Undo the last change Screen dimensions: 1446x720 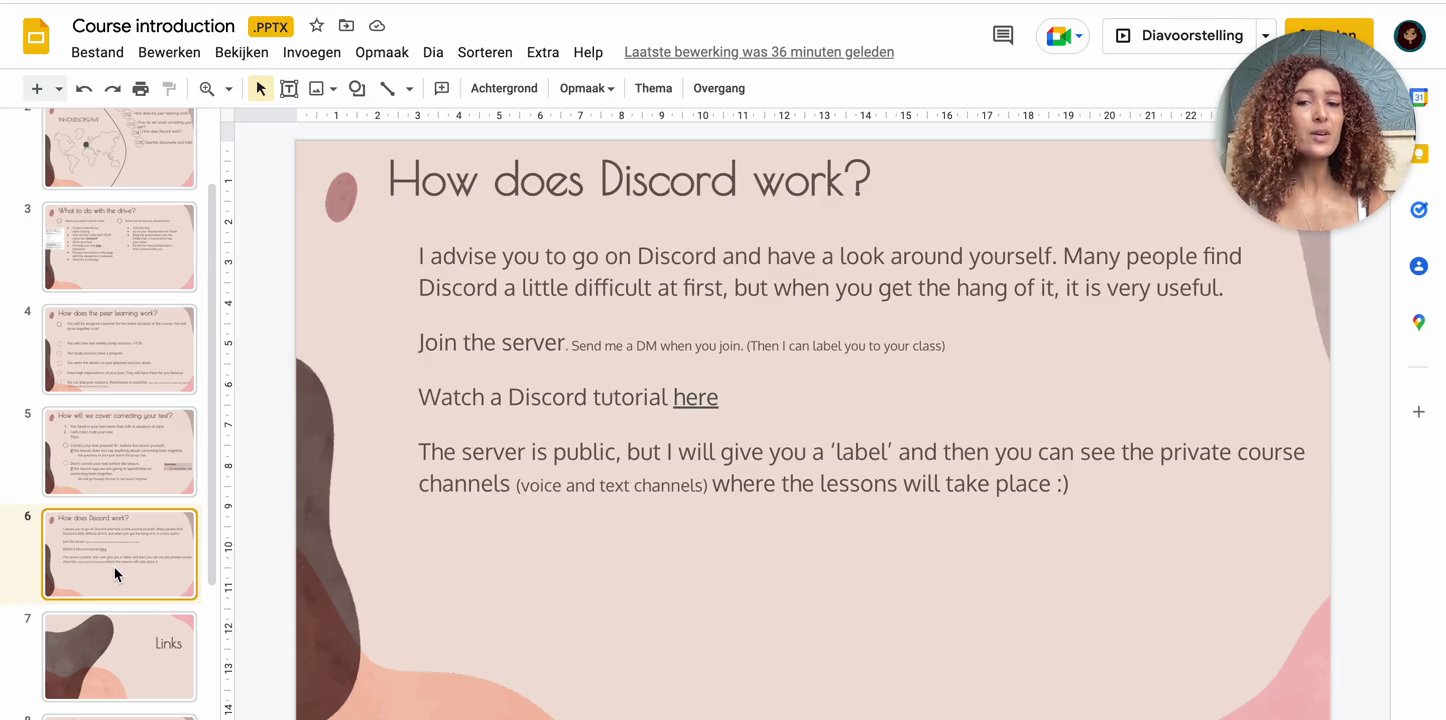[84, 88]
